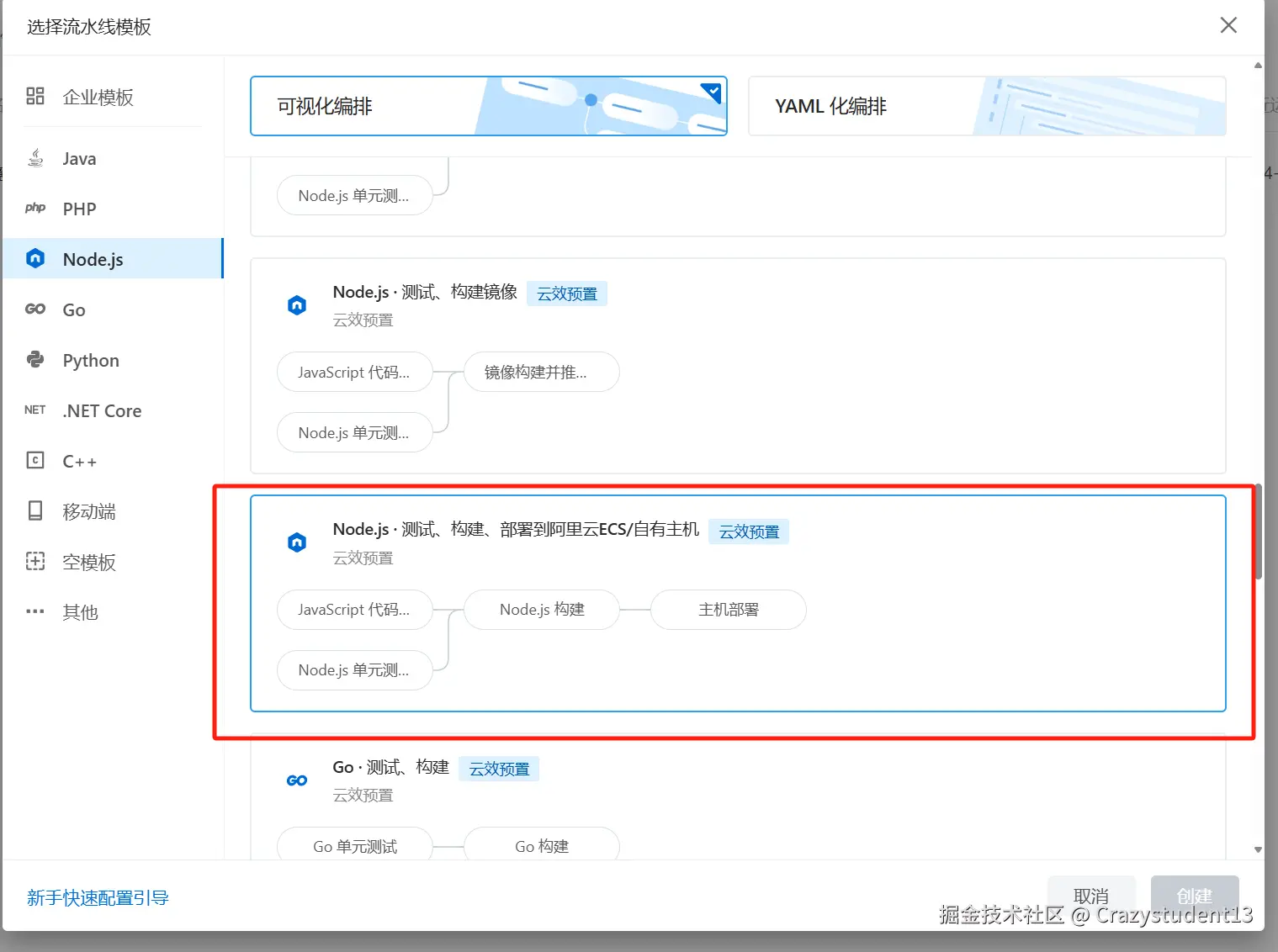The width and height of the screenshot is (1278, 952).
Task: Click 云效预置 tag beside 阿里云ECS/自有主机
Action: [x=749, y=532]
